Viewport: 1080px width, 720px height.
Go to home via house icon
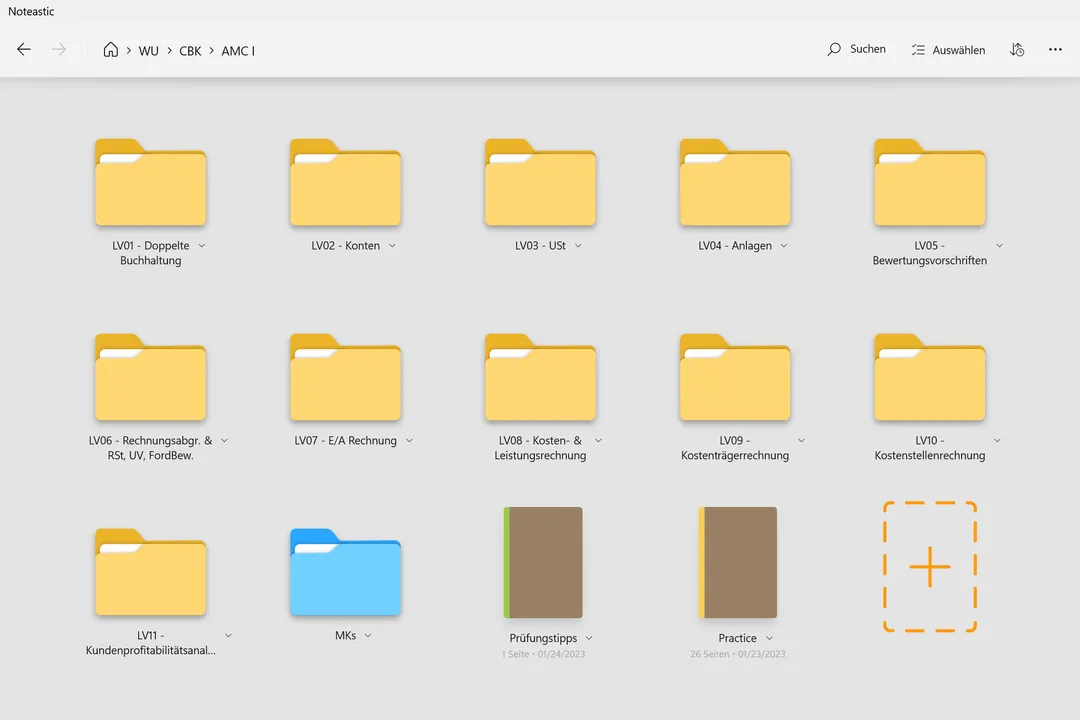point(111,50)
